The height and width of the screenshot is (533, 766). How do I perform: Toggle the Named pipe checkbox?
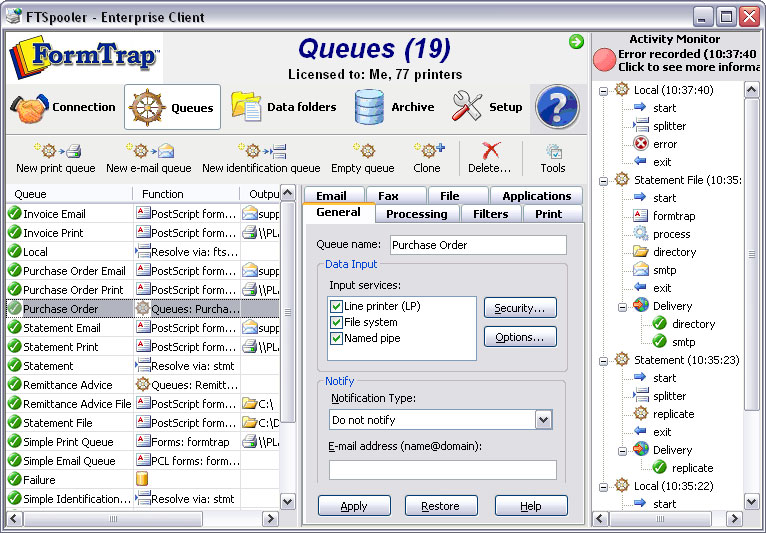(x=337, y=338)
